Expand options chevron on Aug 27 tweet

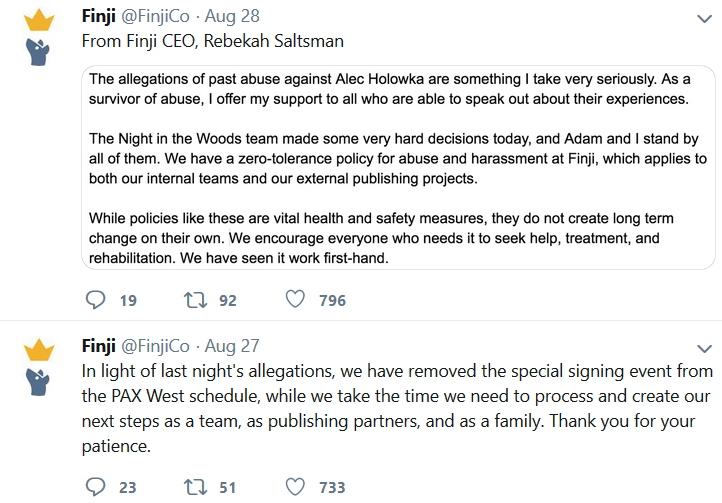705,349
